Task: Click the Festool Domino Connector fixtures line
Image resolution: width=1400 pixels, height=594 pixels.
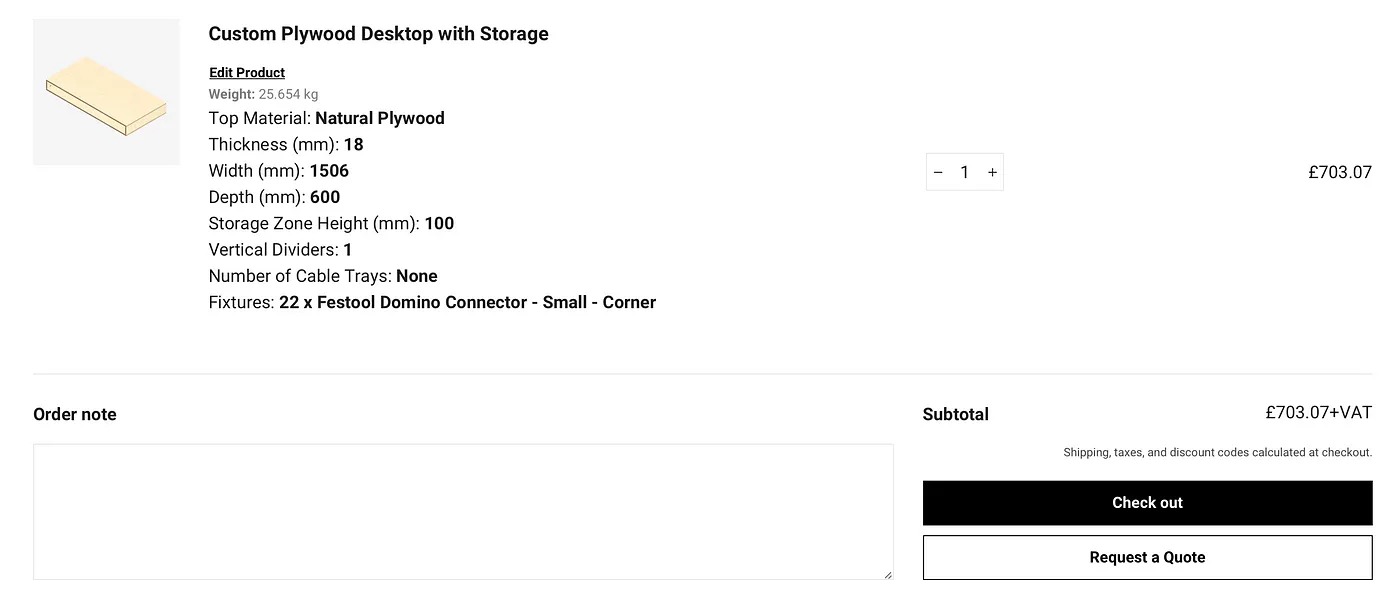Action: (x=432, y=302)
